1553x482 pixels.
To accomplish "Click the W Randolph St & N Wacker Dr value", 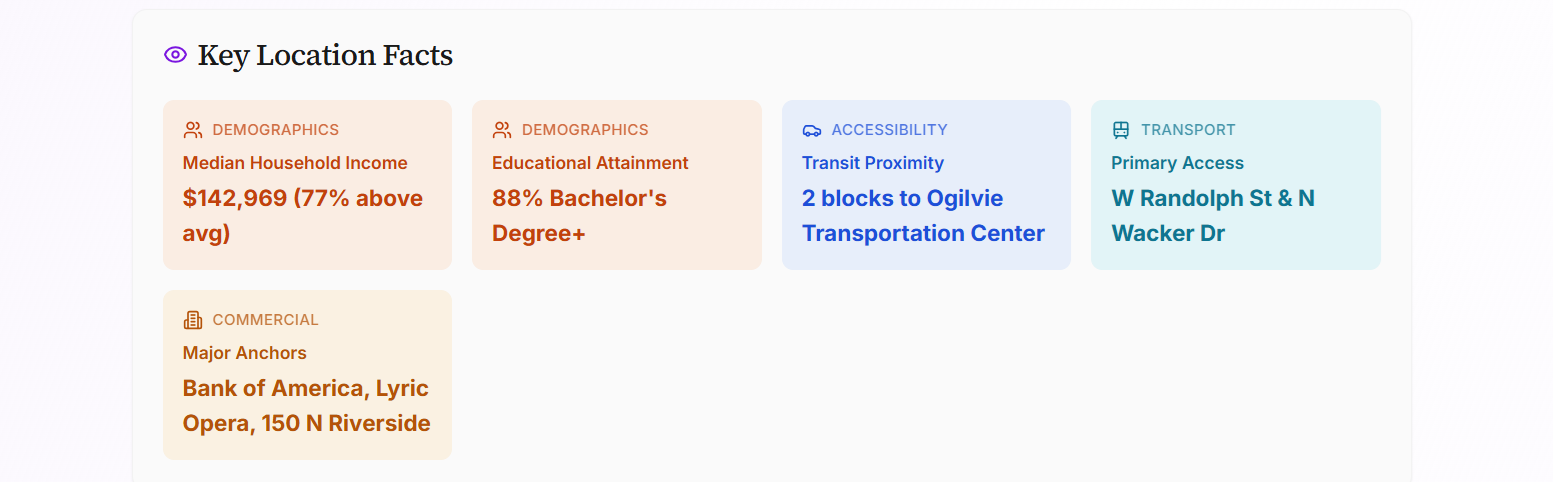I will pyautogui.click(x=1212, y=215).
